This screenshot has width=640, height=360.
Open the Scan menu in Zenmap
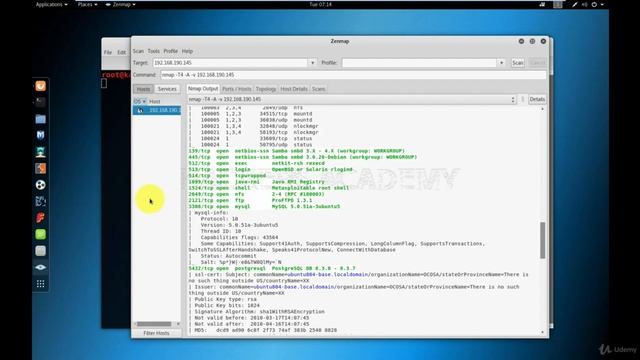(138, 51)
